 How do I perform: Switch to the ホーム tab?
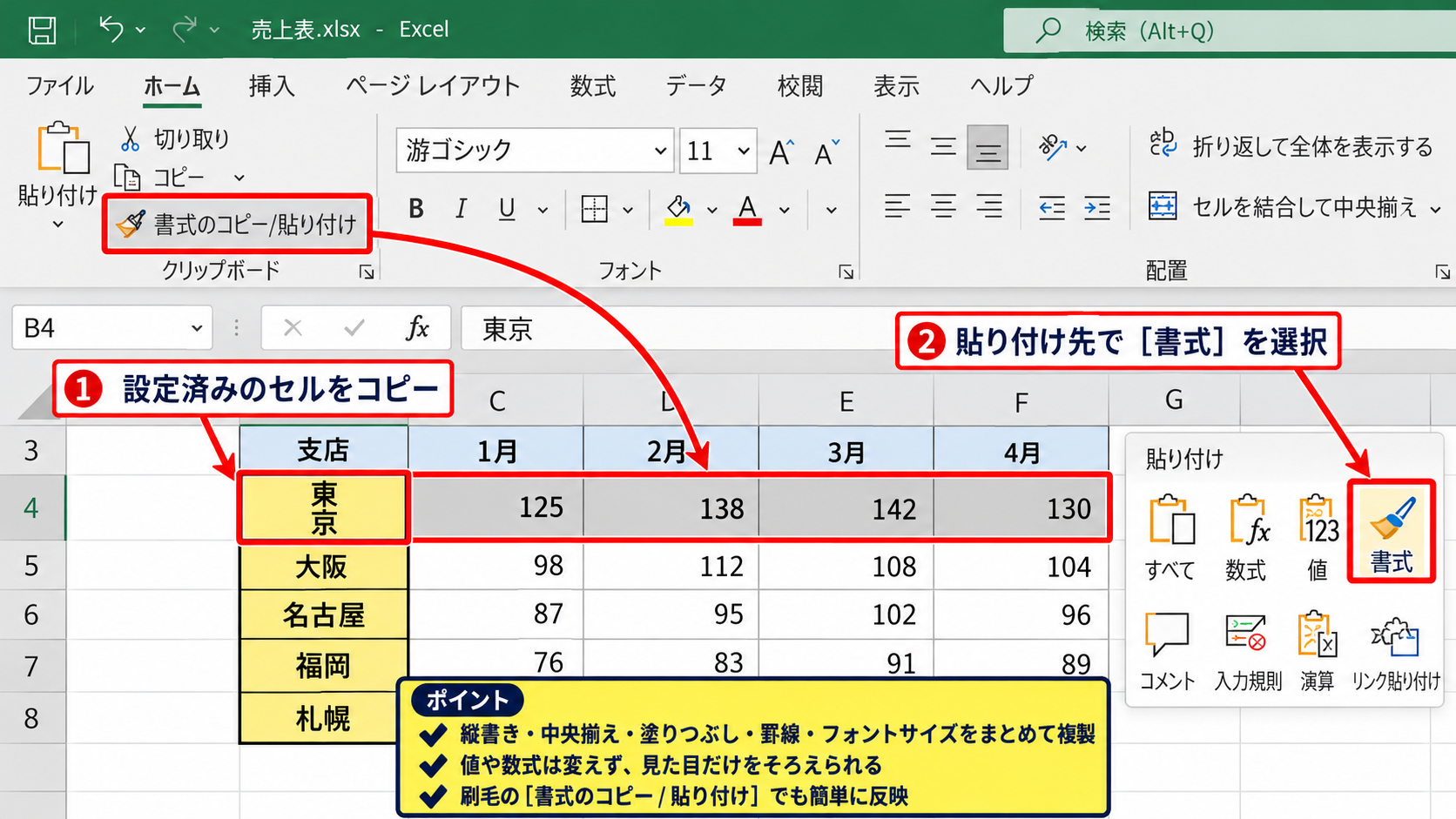pos(172,86)
